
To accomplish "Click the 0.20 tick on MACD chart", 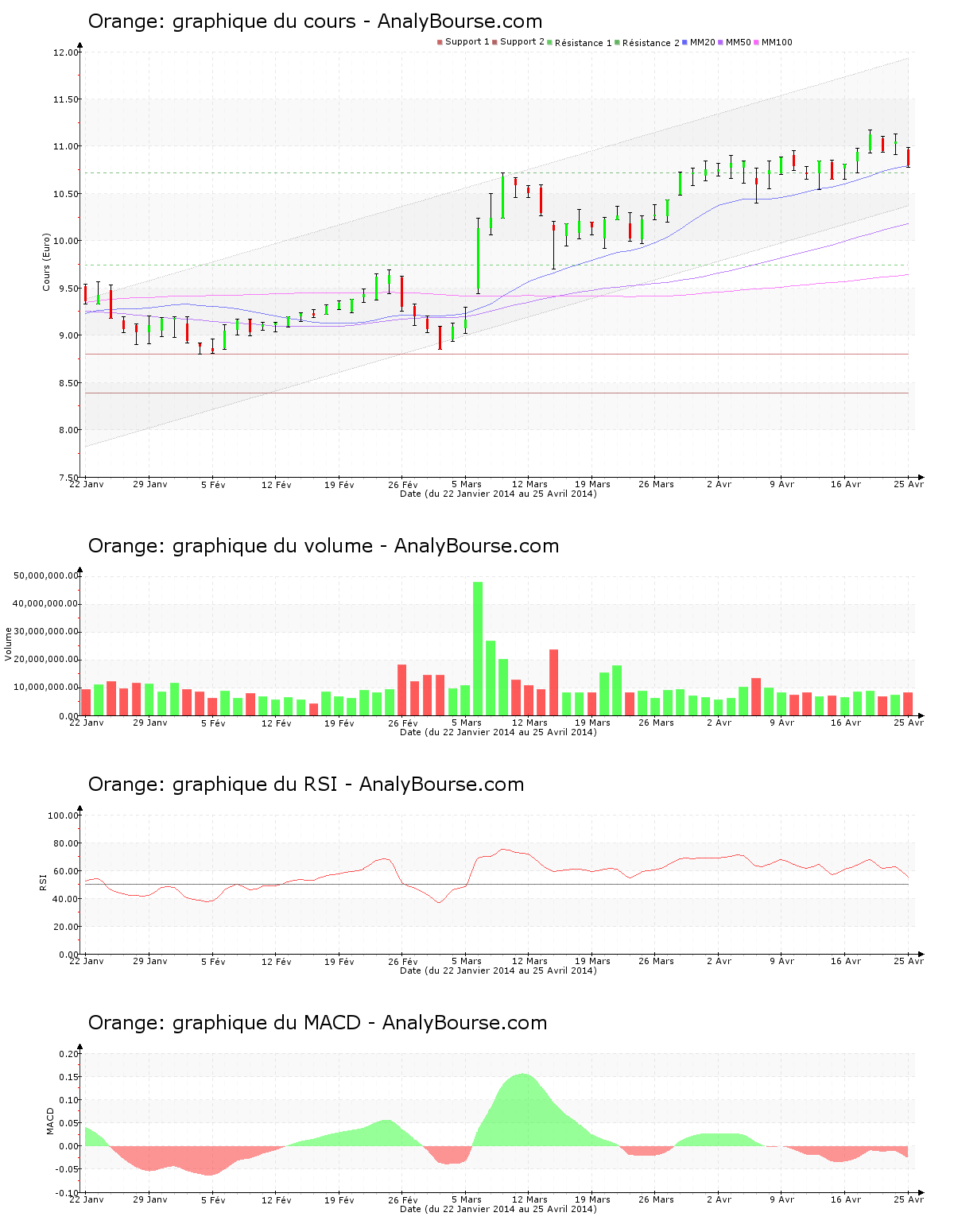I will [x=68, y=1054].
